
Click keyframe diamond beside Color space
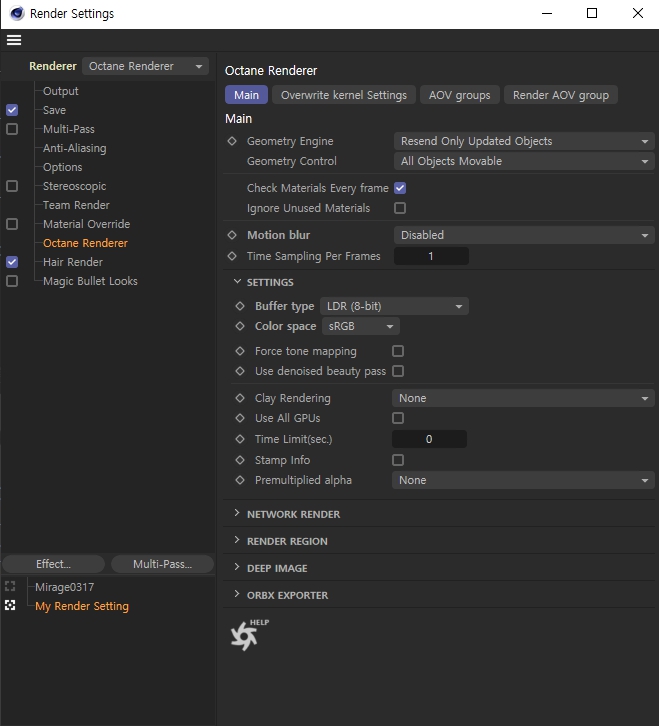pyautogui.click(x=240, y=326)
